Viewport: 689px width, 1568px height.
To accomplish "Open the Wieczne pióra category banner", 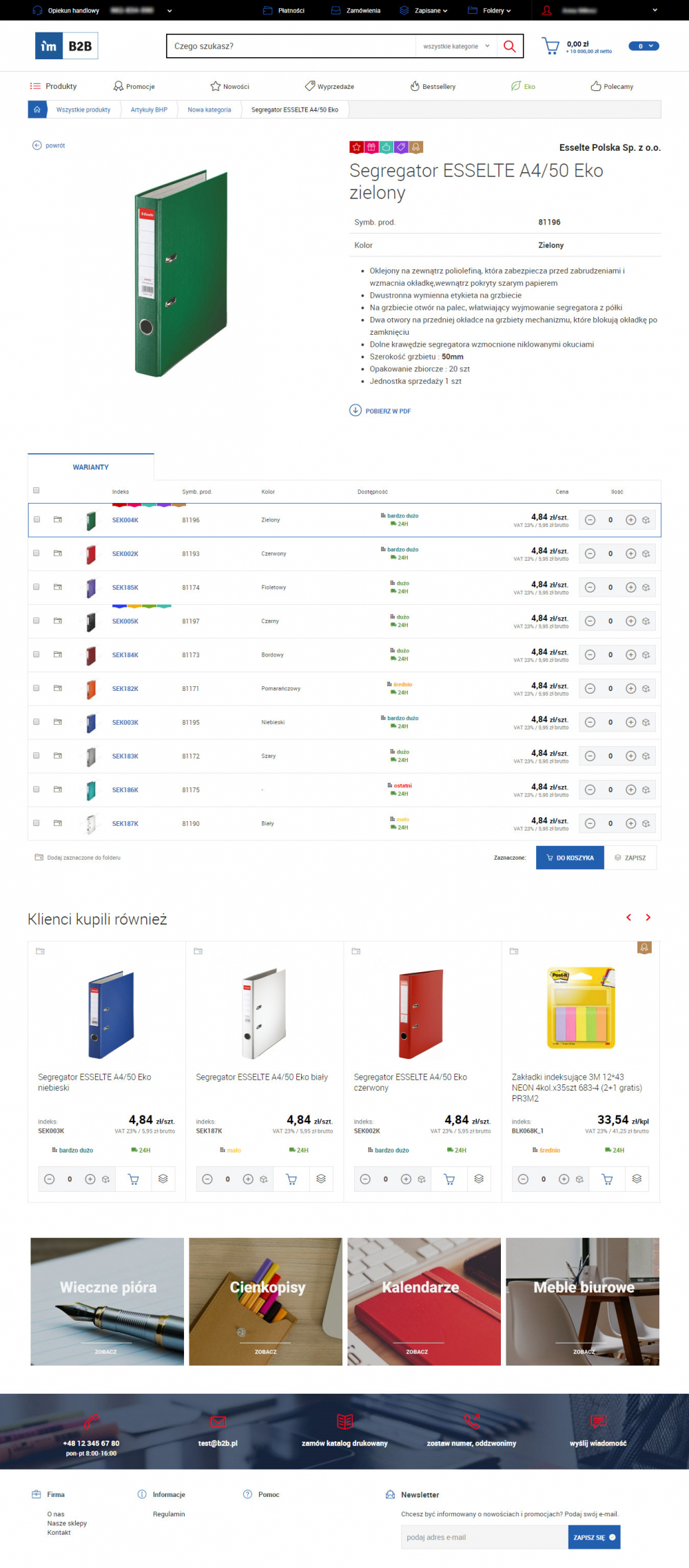I will tap(107, 1301).
